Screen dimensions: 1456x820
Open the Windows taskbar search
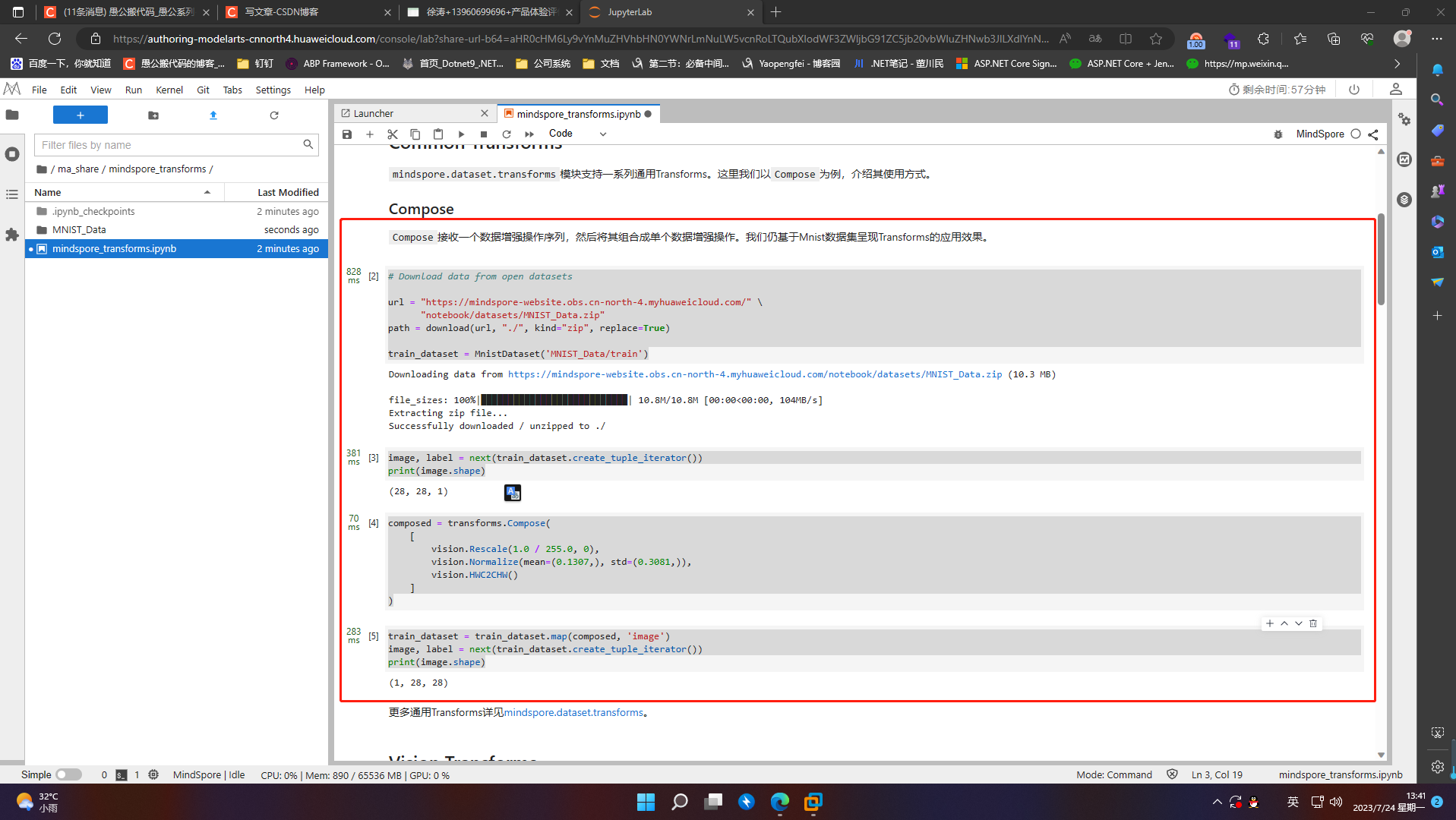tap(679, 802)
